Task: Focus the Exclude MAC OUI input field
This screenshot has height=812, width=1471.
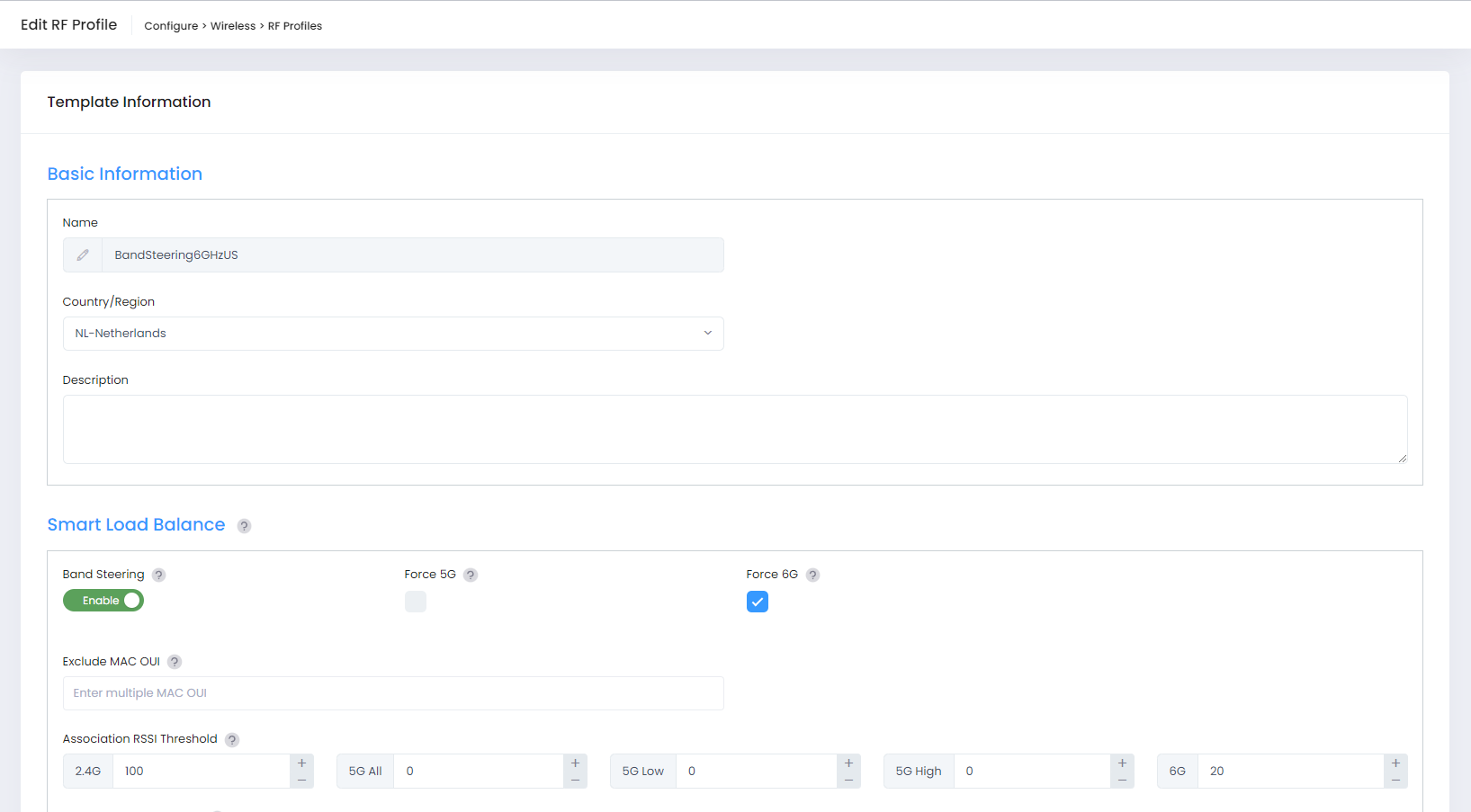Action: pyautogui.click(x=393, y=693)
